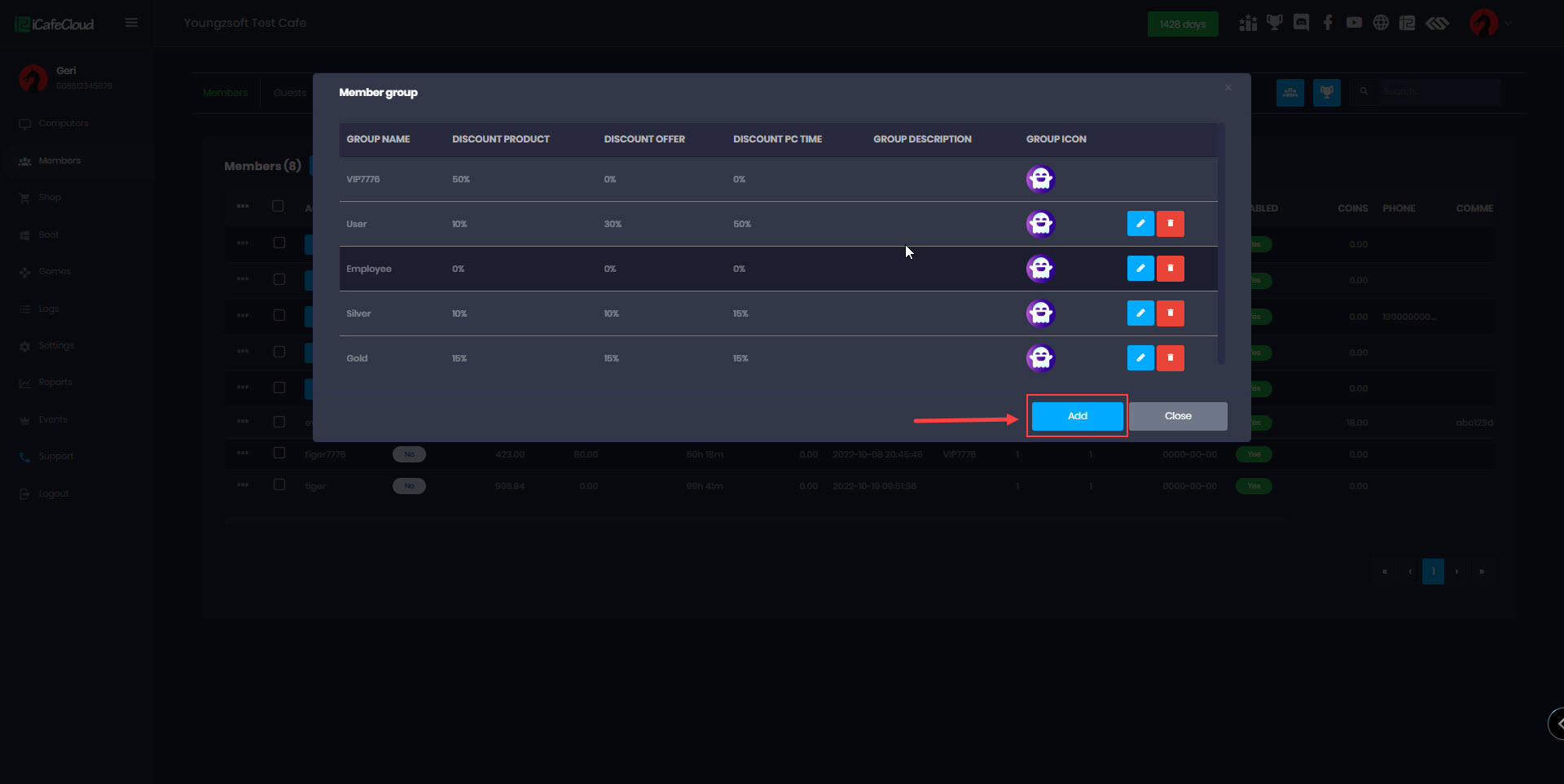
Task: Check the box for member tiger7776
Action: (x=279, y=453)
